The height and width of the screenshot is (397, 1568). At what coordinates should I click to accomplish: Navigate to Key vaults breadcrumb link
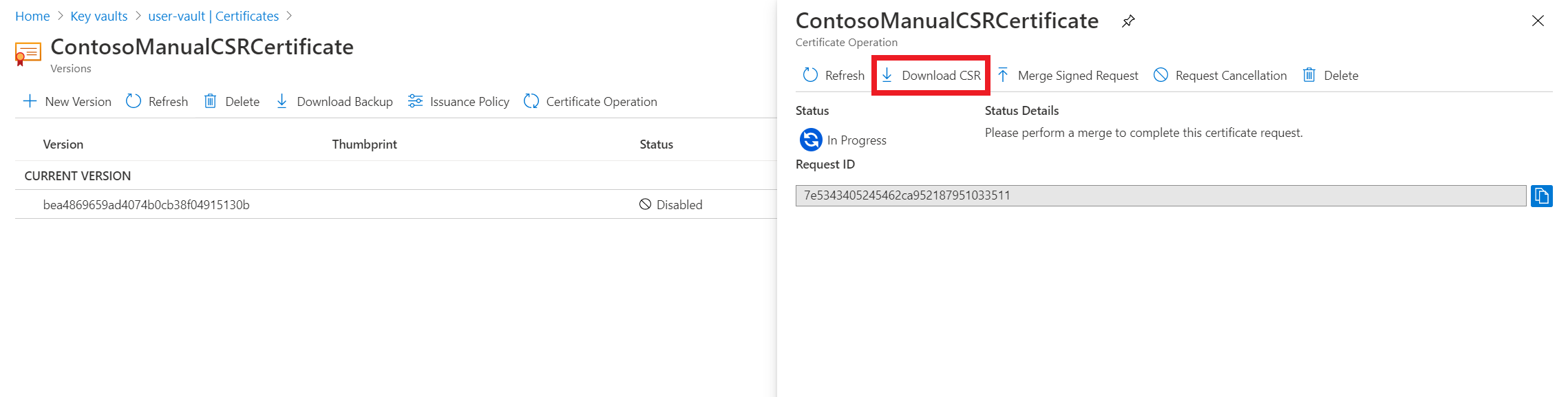pyautogui.click(x=99, y=17)
